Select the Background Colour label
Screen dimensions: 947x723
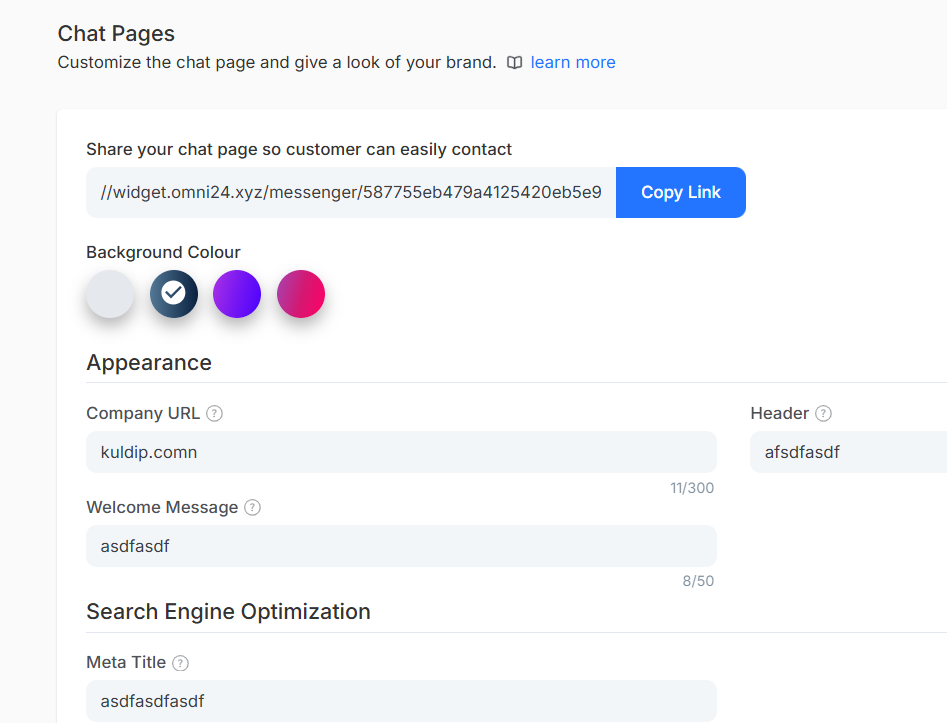[x=163, y=252]
